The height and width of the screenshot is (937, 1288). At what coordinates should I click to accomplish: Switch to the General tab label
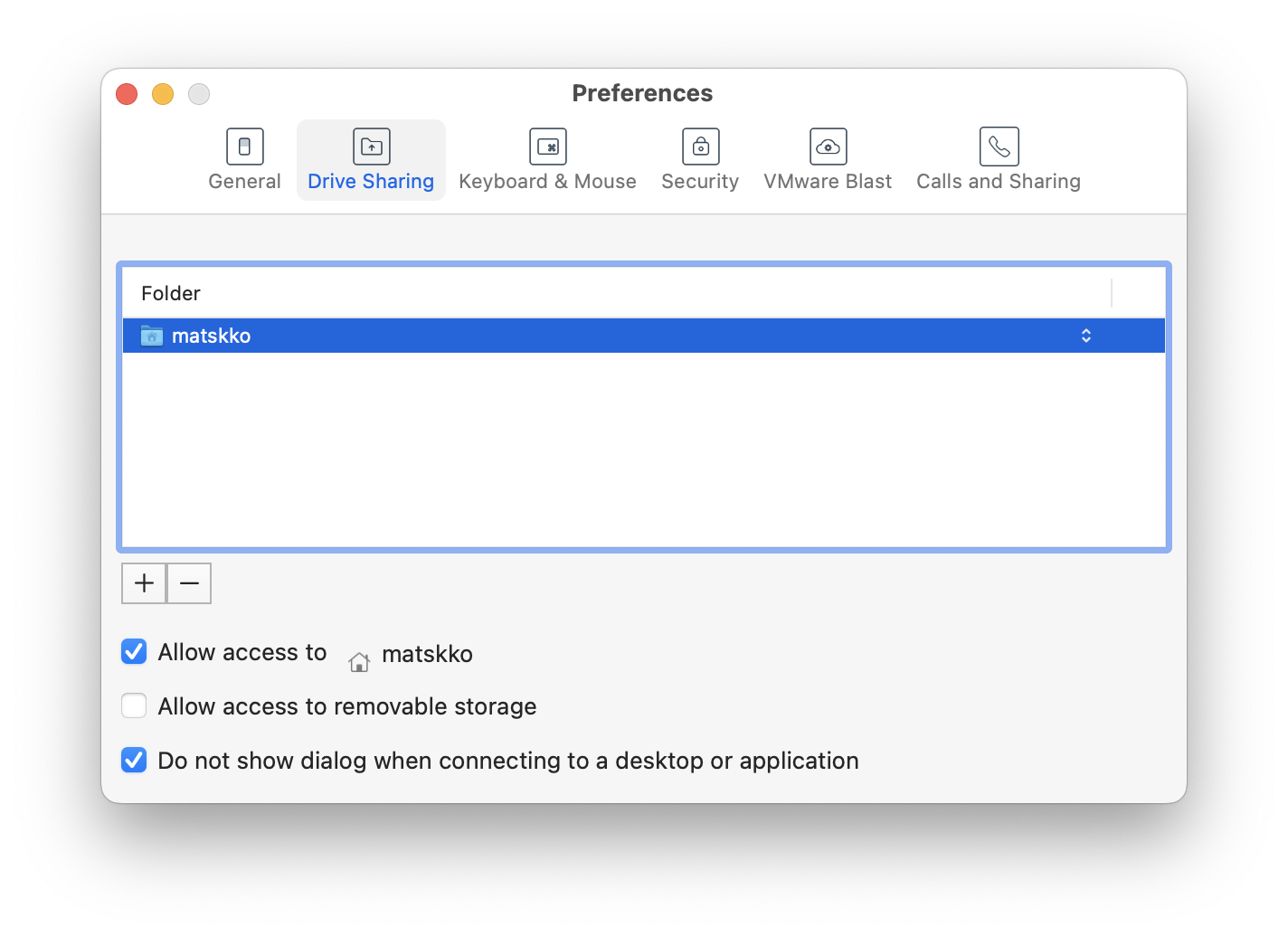[244, 181]
